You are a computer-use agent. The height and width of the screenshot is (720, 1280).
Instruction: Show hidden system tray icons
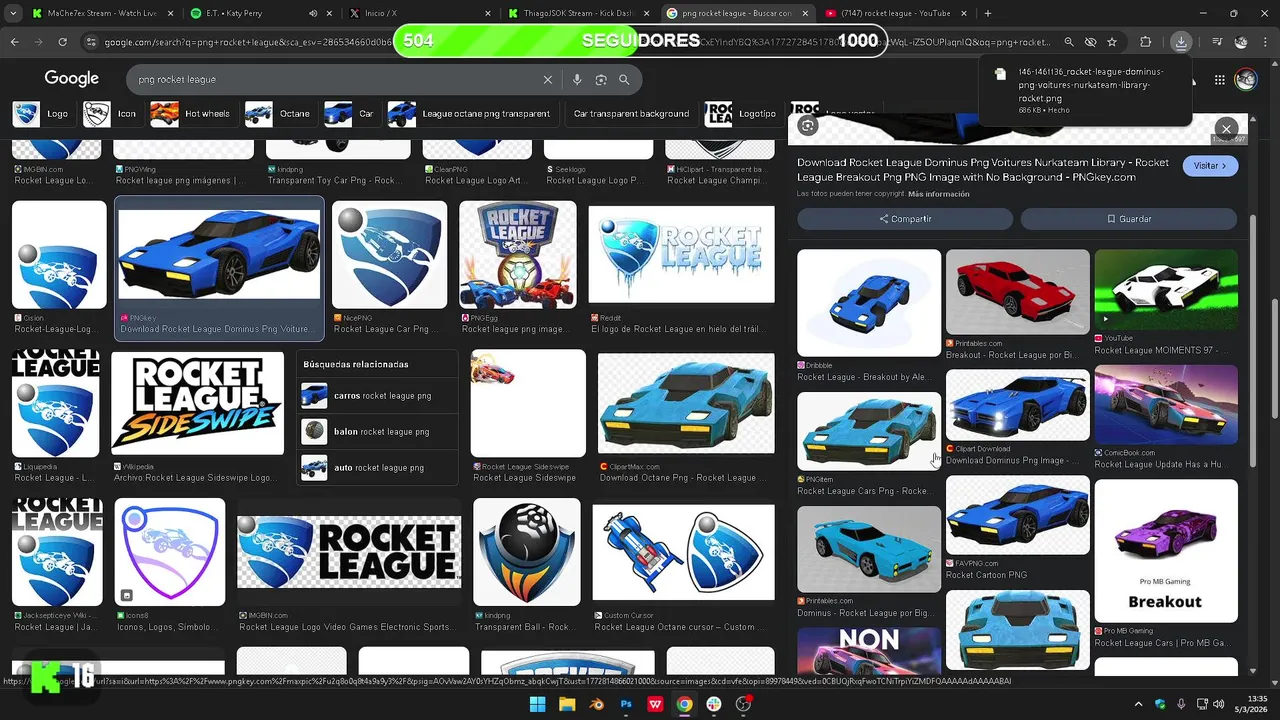[1139, 704]
